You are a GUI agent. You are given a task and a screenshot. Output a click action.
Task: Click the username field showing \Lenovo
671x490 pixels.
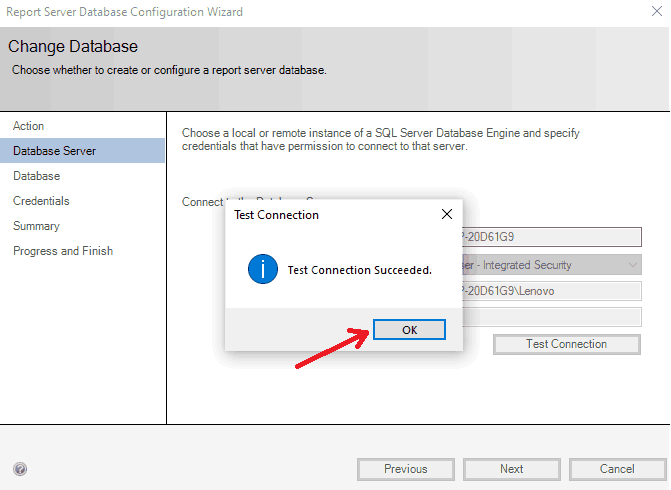[x=550, y=291]
